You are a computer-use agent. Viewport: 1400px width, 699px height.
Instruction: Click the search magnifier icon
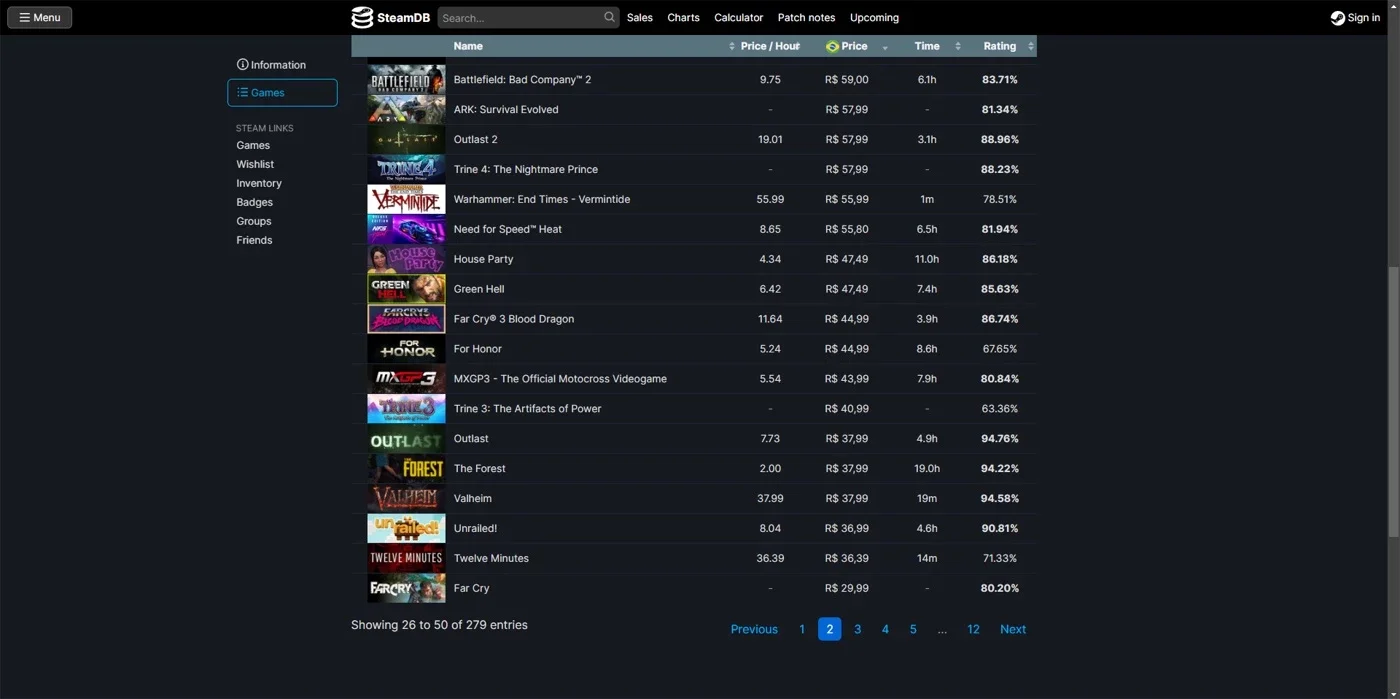coord(609,17)
